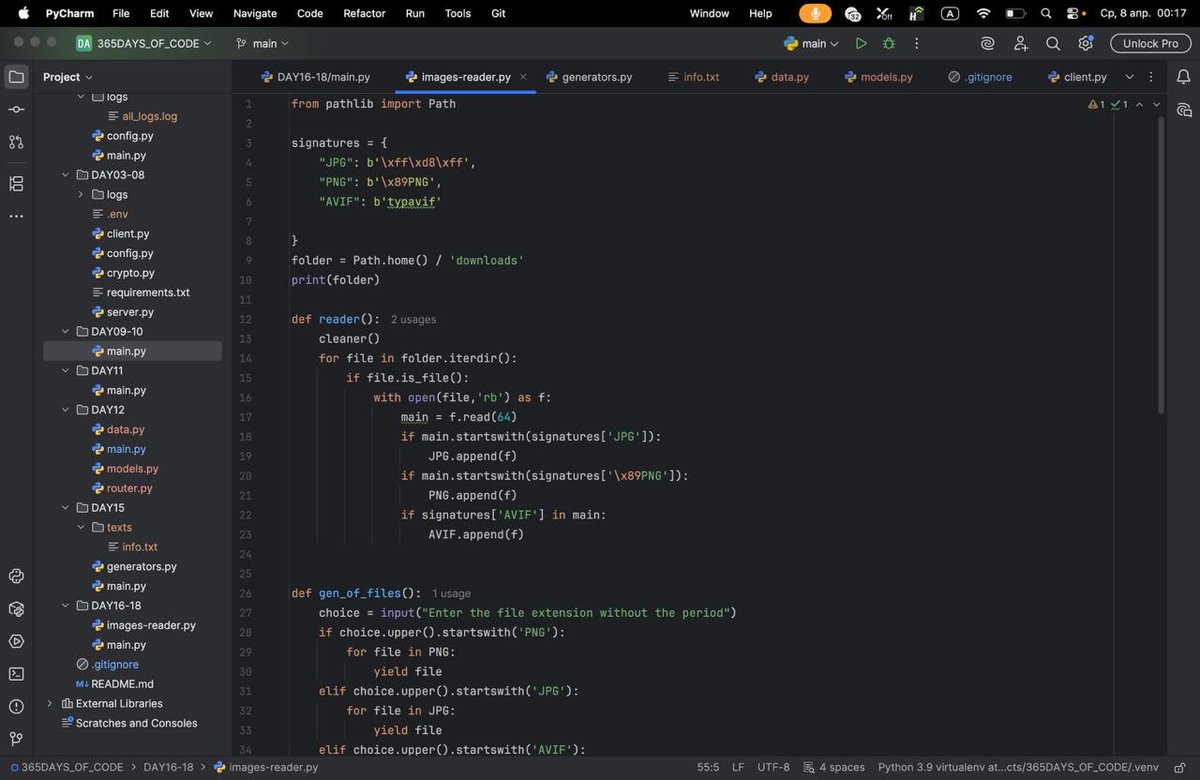Expand logs folder under DAY03-08
Screen dimensions: 1200x780
[x=81, y=195]
